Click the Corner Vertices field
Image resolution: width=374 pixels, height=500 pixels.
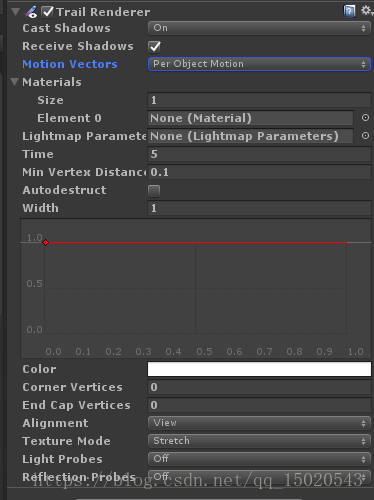(x=259, y=387)
